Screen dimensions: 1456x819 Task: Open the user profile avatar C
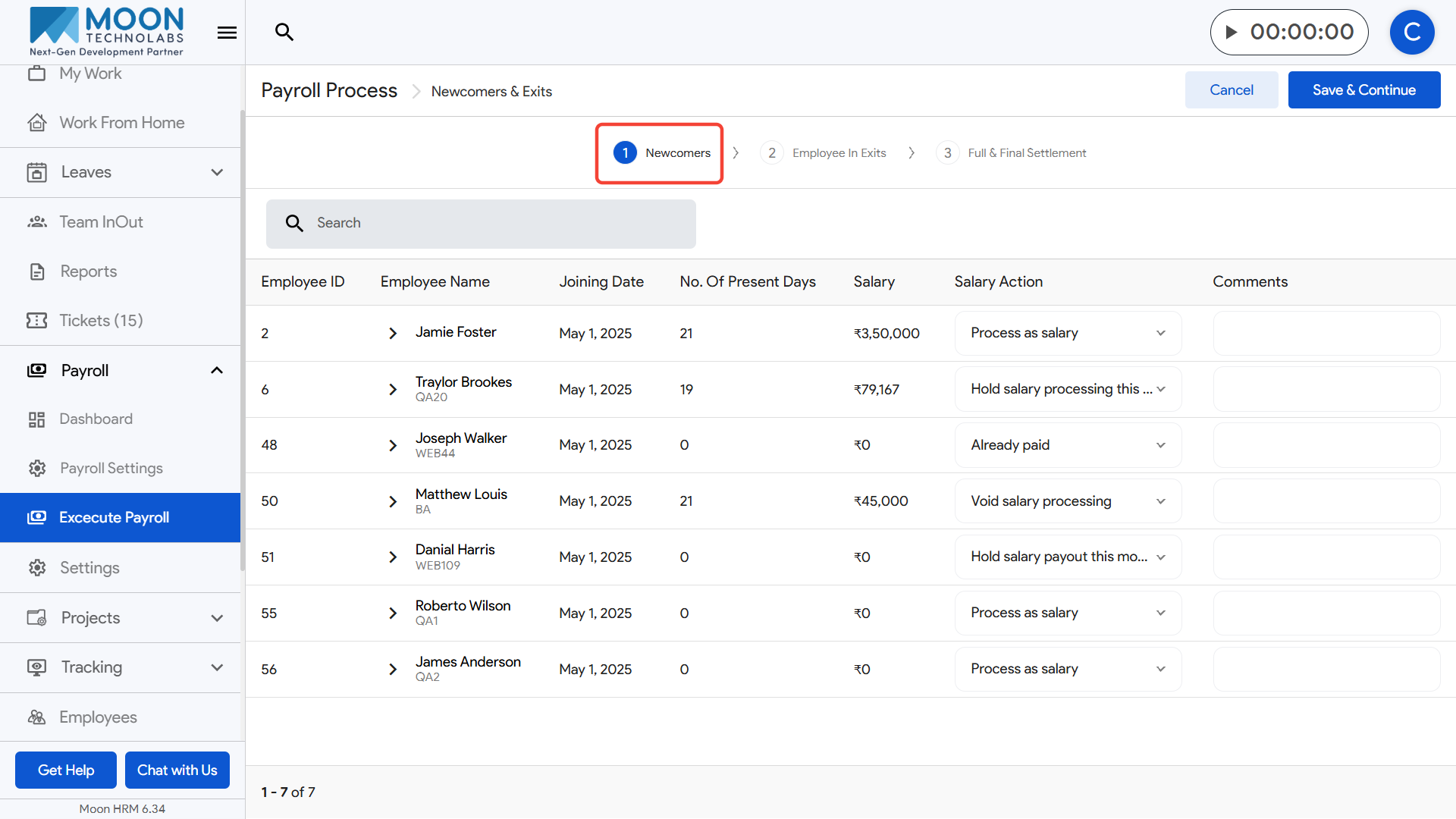1411,32
